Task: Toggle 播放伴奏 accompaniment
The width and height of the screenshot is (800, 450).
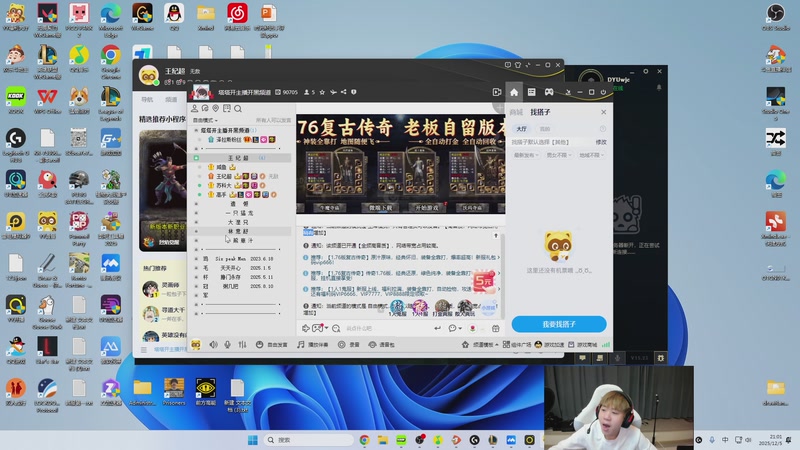Action: click(x=312, y=345)
